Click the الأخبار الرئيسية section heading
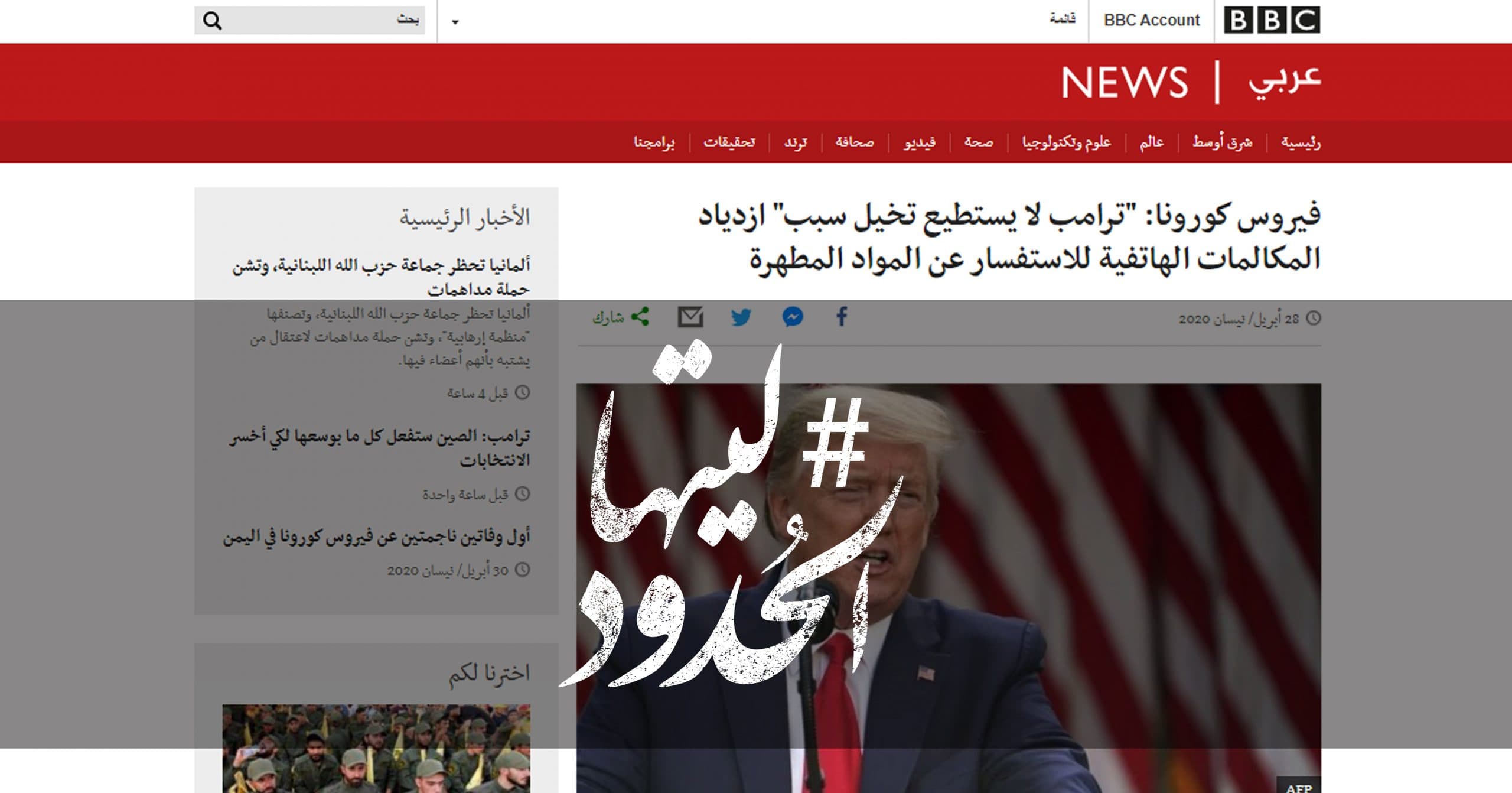This screenshot has width=1512, height=793. click(465, 217)
